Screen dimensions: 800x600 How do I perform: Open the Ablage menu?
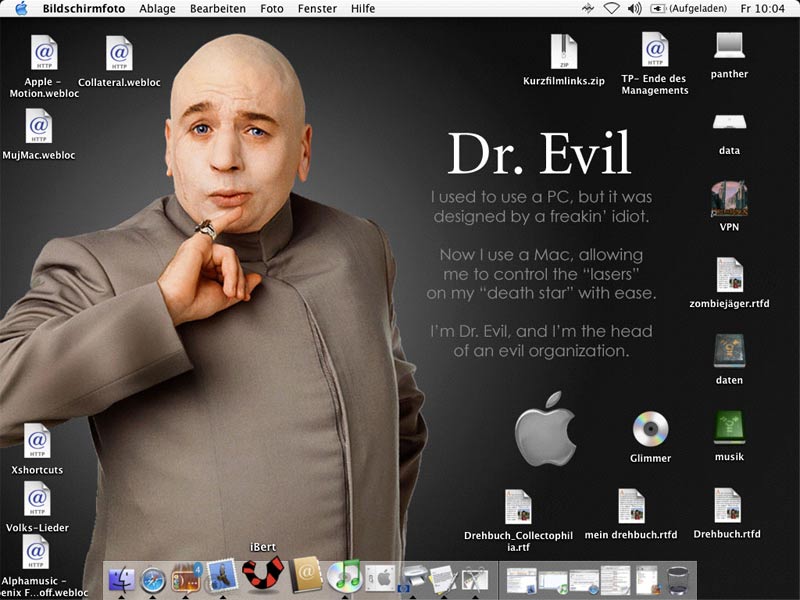click(x=157, y=9)
